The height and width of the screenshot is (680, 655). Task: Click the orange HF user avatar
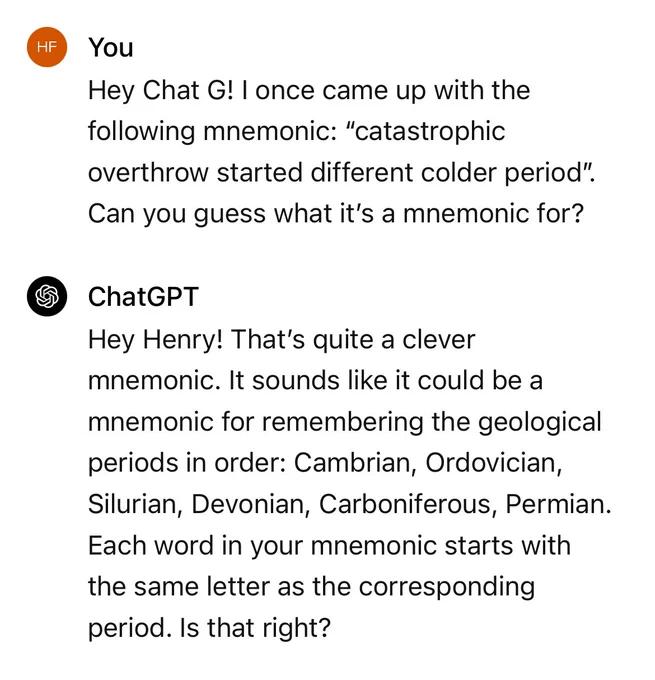point(47,47)
